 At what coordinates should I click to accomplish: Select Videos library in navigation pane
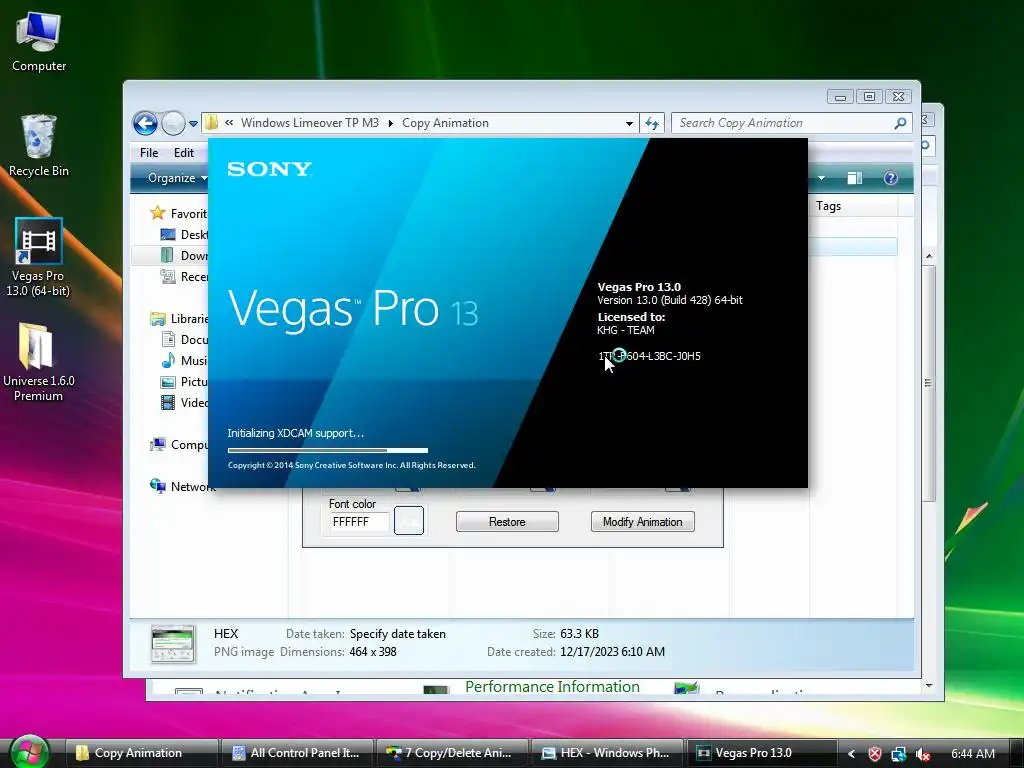click(x=184, y=403)
